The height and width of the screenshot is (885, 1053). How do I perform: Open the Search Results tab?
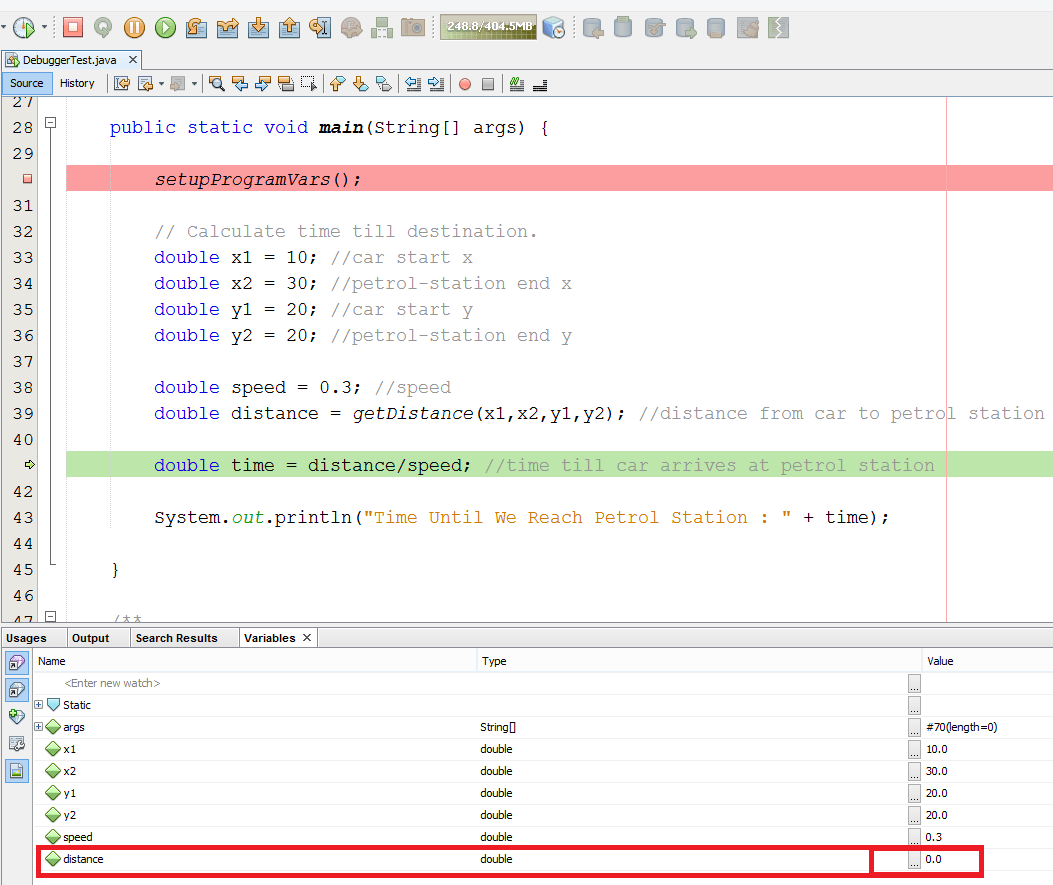[x=176, y=638]
